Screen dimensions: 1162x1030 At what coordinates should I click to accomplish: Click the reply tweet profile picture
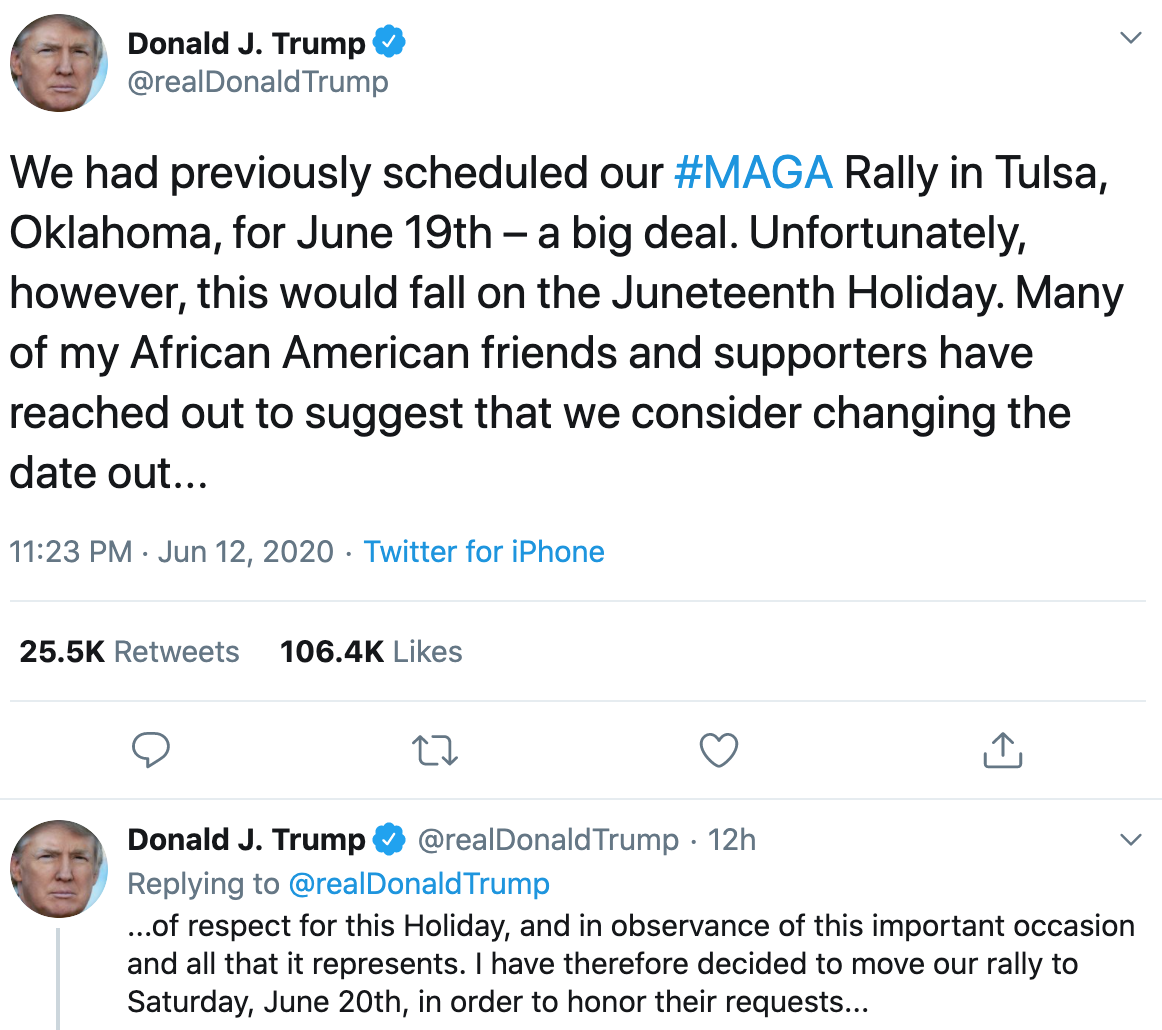58,869
